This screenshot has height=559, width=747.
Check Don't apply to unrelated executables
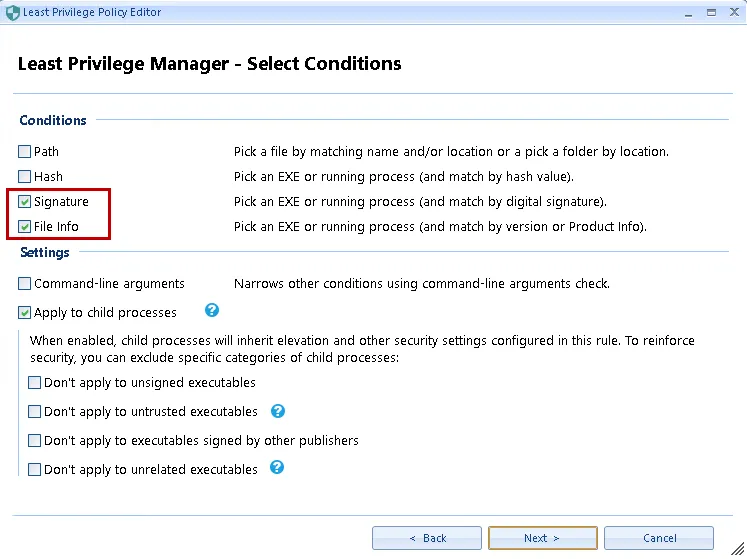tap(35, 470)
